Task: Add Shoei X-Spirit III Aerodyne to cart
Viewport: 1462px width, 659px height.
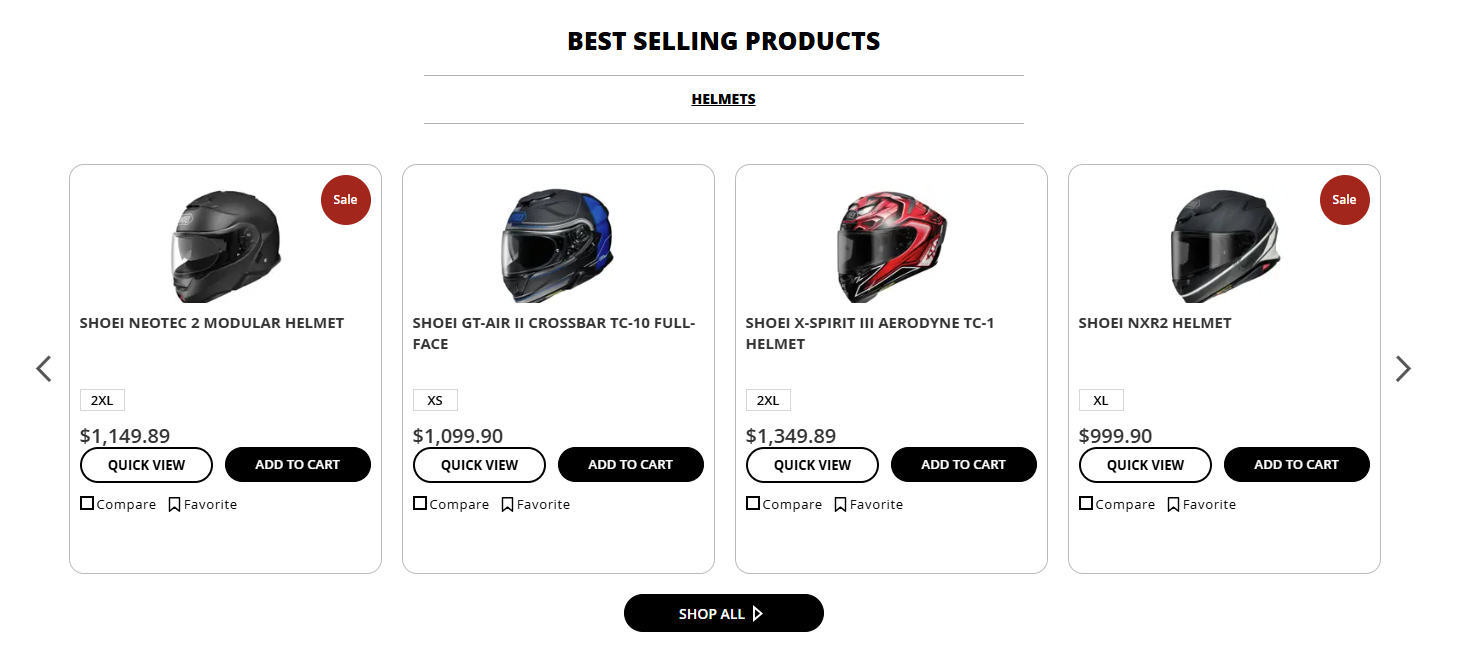Action: click(963, 465)
